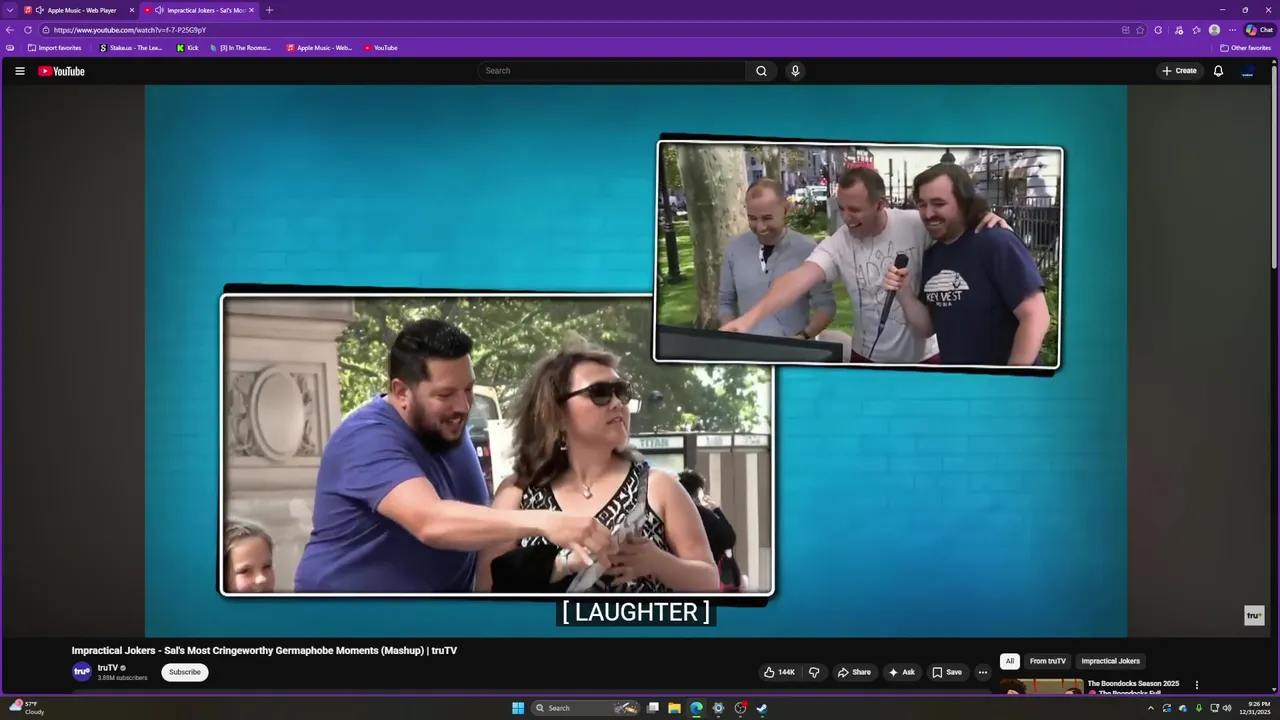The image size is (1280, 720).
Task: Click the truTV watermark on the video
Action: (1254, 615)
